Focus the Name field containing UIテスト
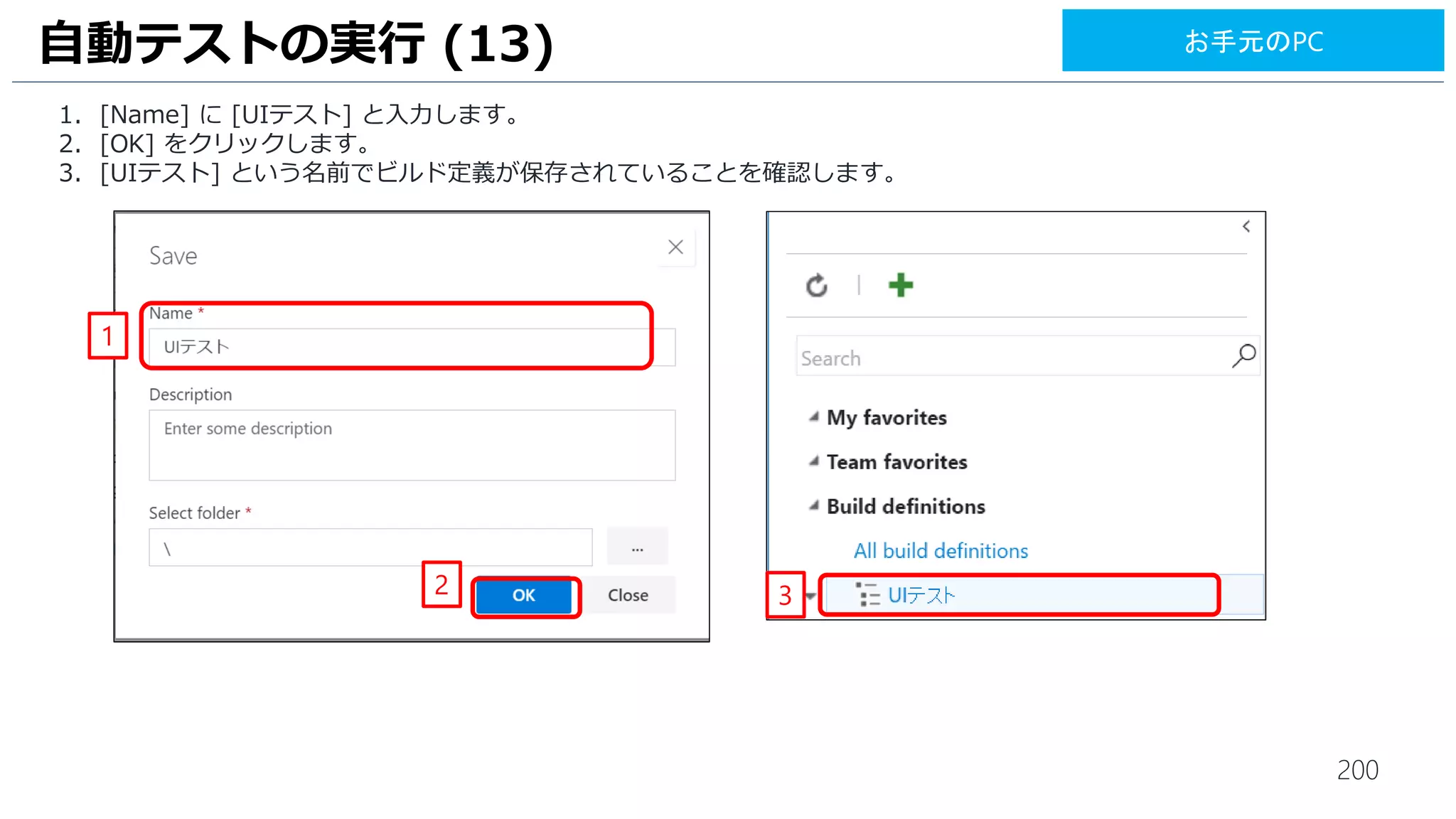 412,347
